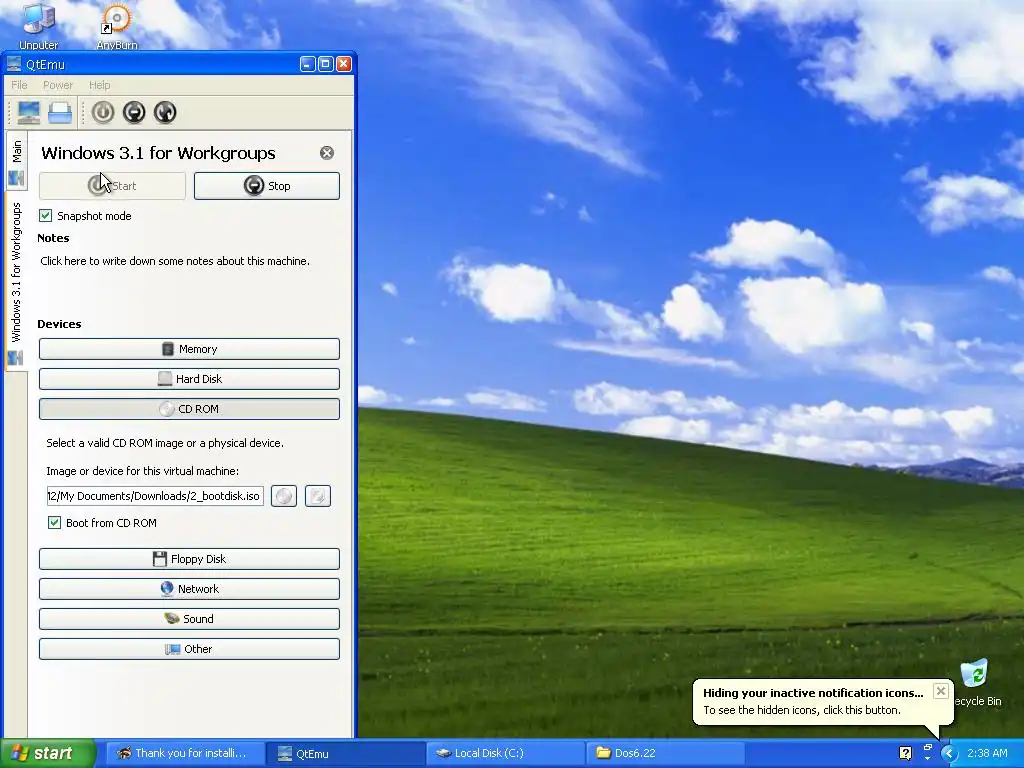Click the power-on toolbar icon
1024x768 pixels.
point(103,112)
